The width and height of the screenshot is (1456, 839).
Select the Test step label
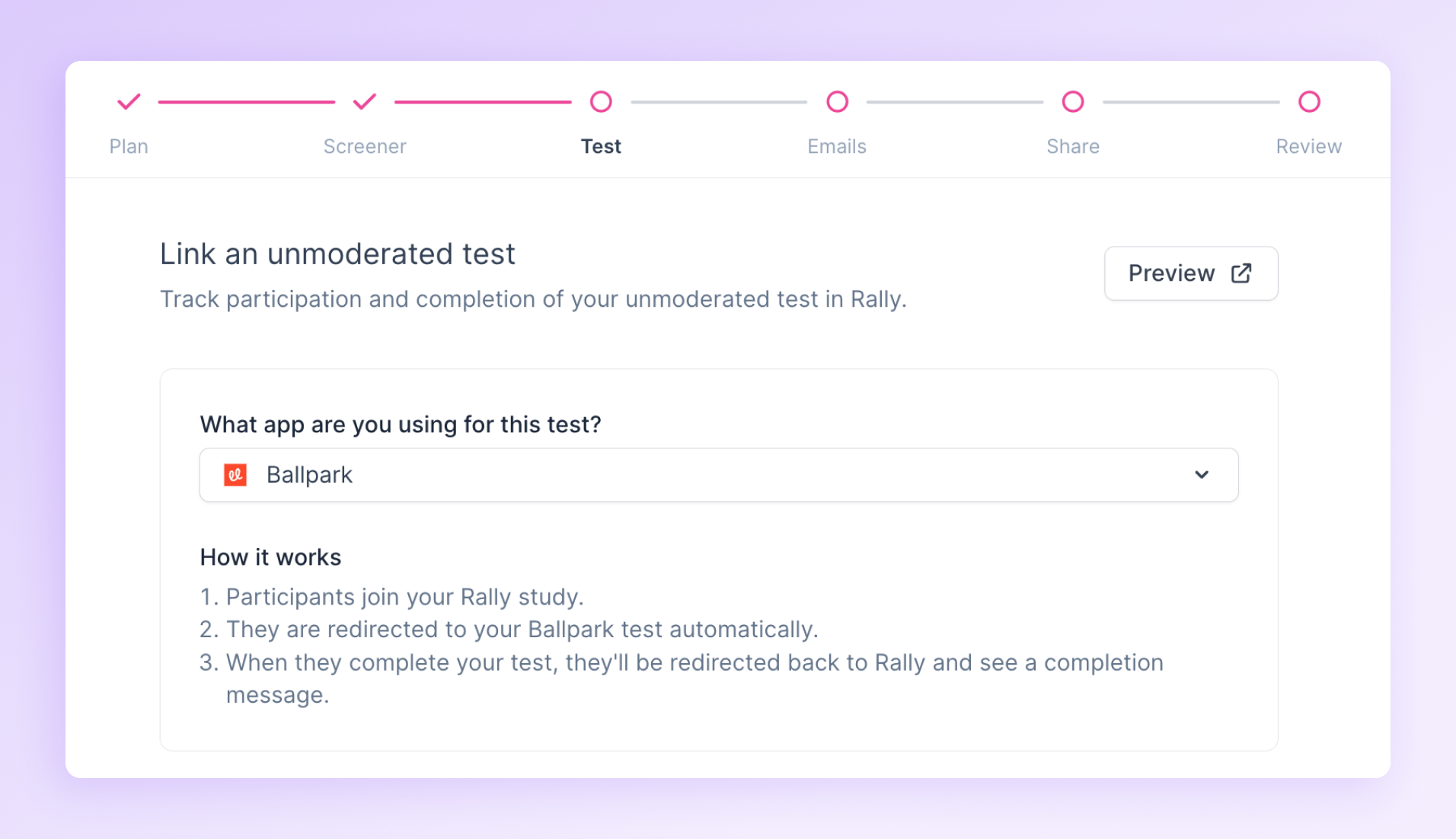coord(601,146)
